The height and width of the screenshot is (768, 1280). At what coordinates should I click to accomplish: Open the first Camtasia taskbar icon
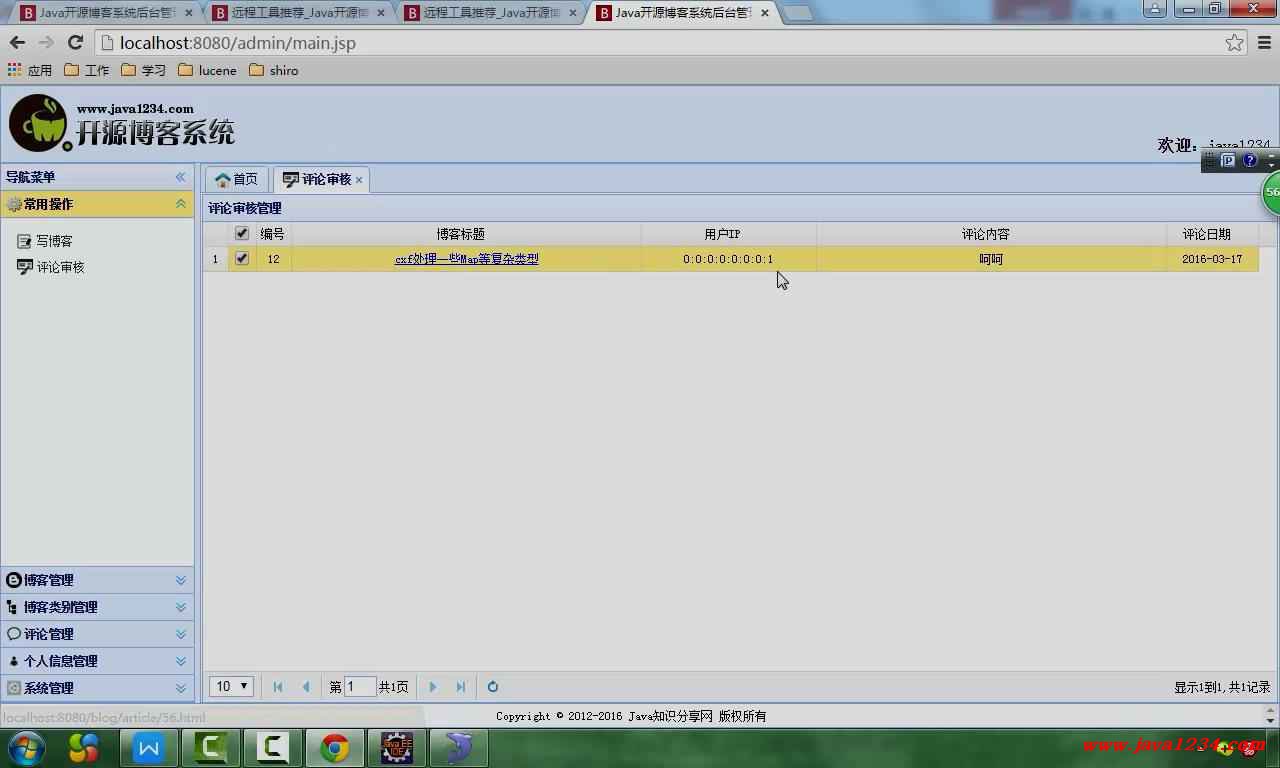point(210,748)
